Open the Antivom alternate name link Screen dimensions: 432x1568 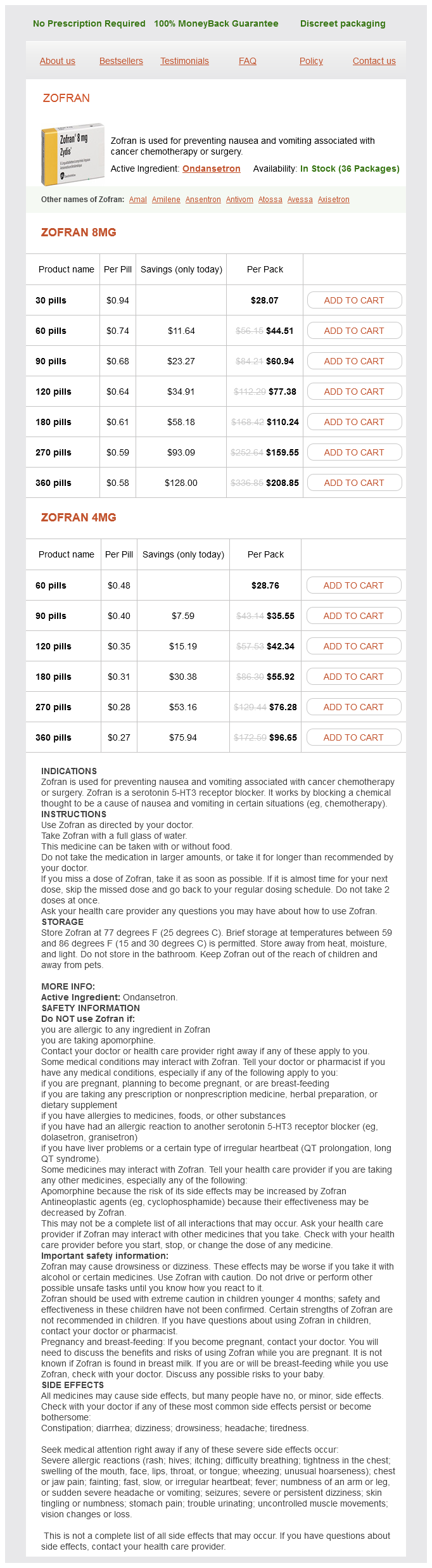pos(239,200)
